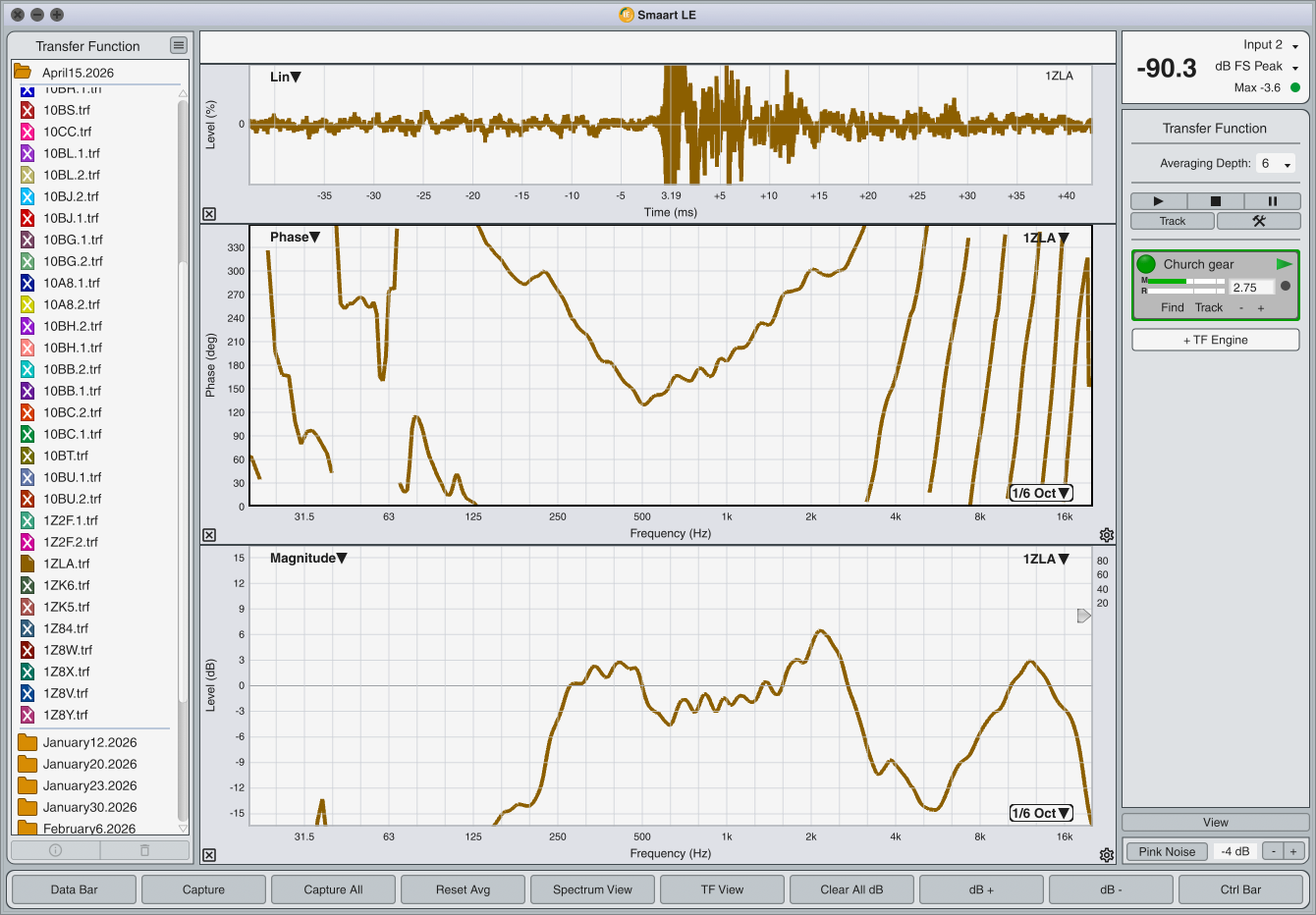Toggle visibility of 1ZK6.trf trace
This screenshot has height=915, width=1316.
click(x=27, y=585)
